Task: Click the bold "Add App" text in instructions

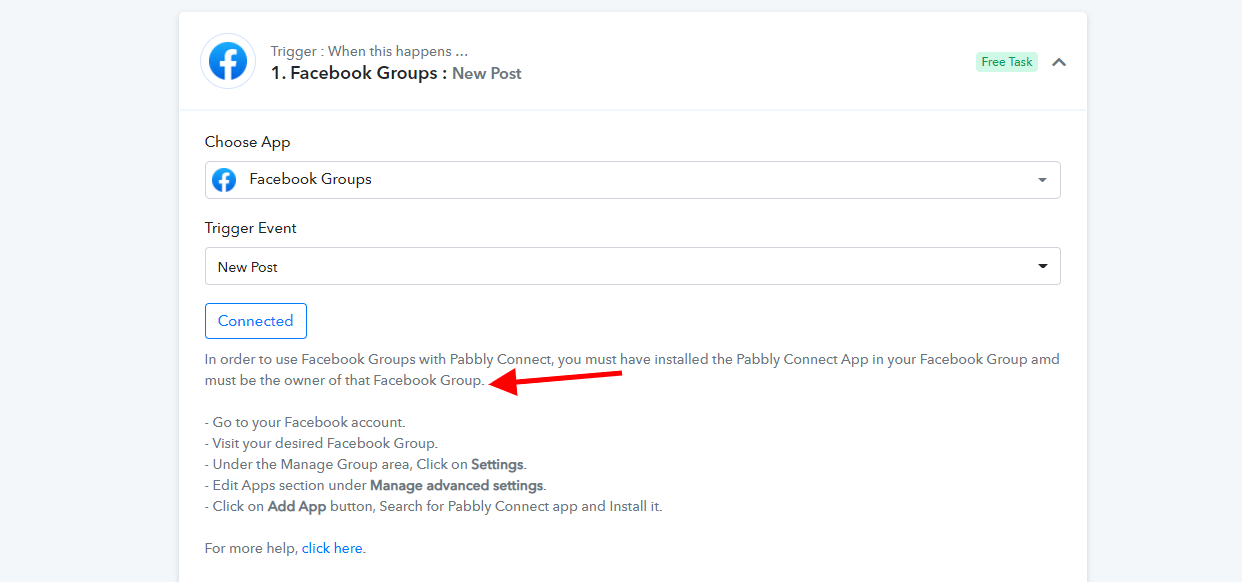Action: (298, 506)
